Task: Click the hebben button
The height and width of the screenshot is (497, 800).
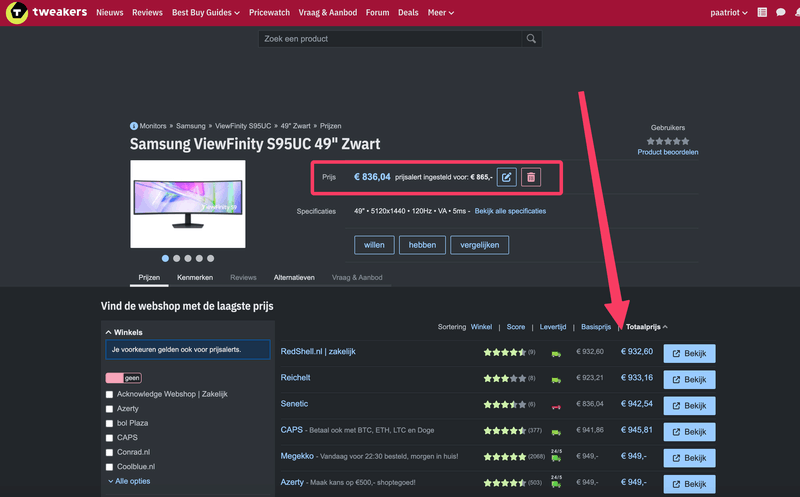Action: 422,245
